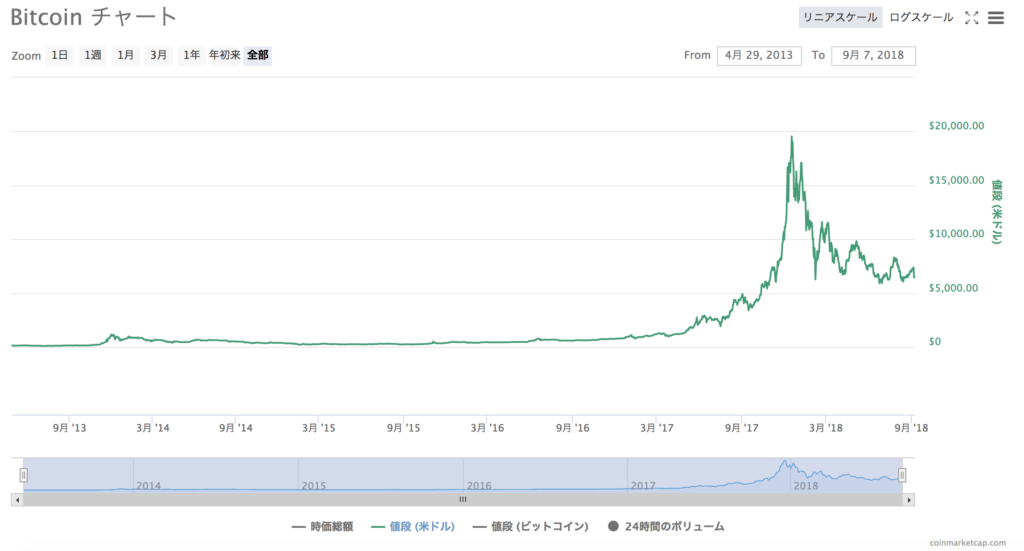Set zoom to 年初来 year-to-date
This screenshot has width=1024, height=551.
[x=225, y=55]
